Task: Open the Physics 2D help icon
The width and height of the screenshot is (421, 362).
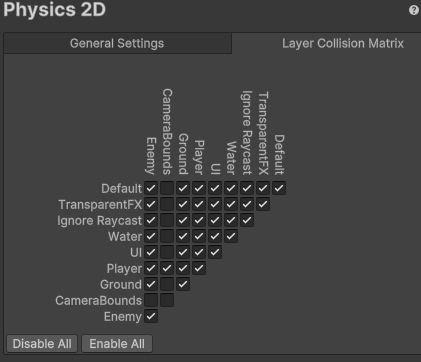Action: pos(414,10)
